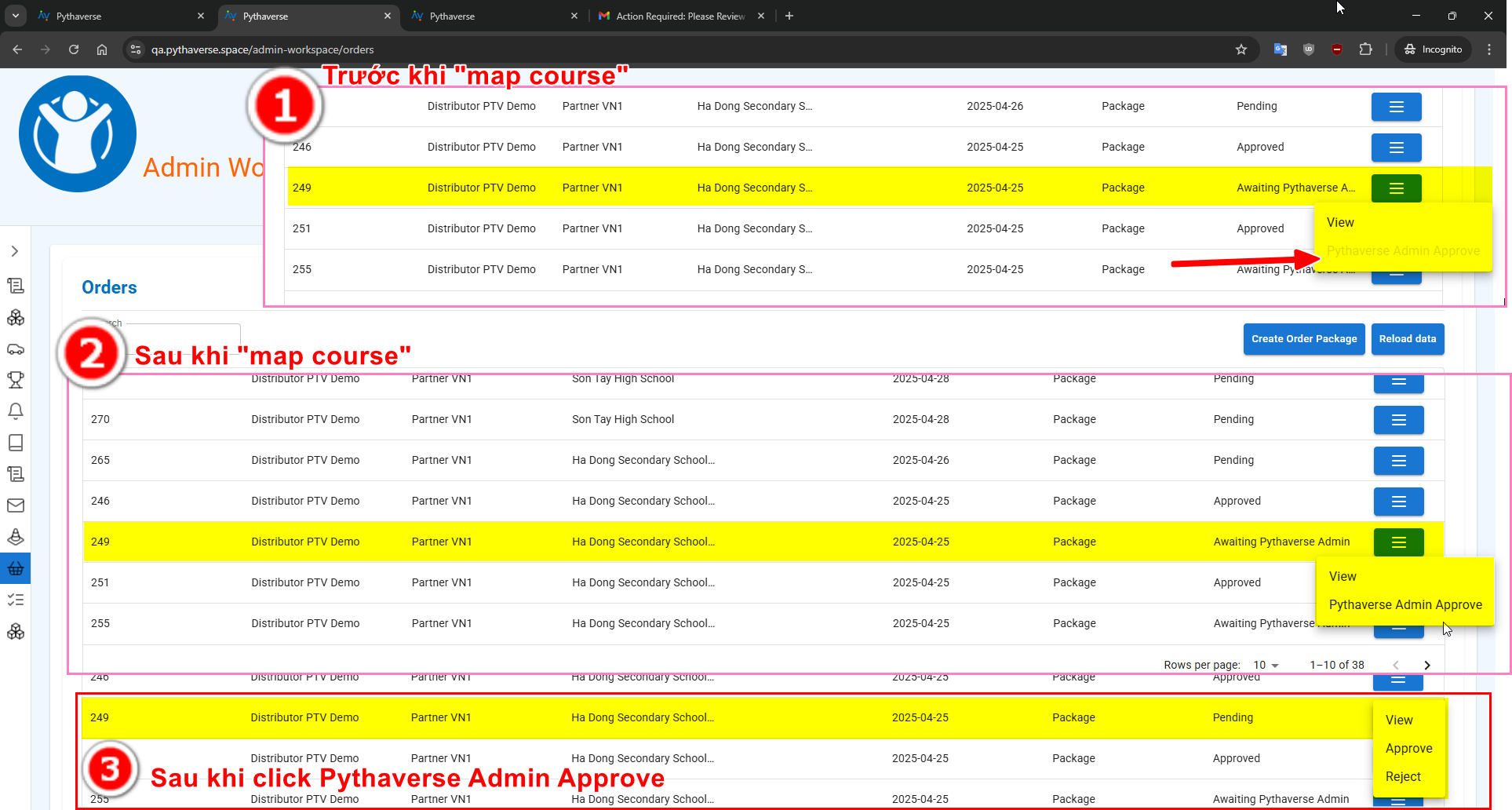Open the action menu for order 270
The height and width of the screenshot is (810, 1512).
click(x=1398, y=420)
